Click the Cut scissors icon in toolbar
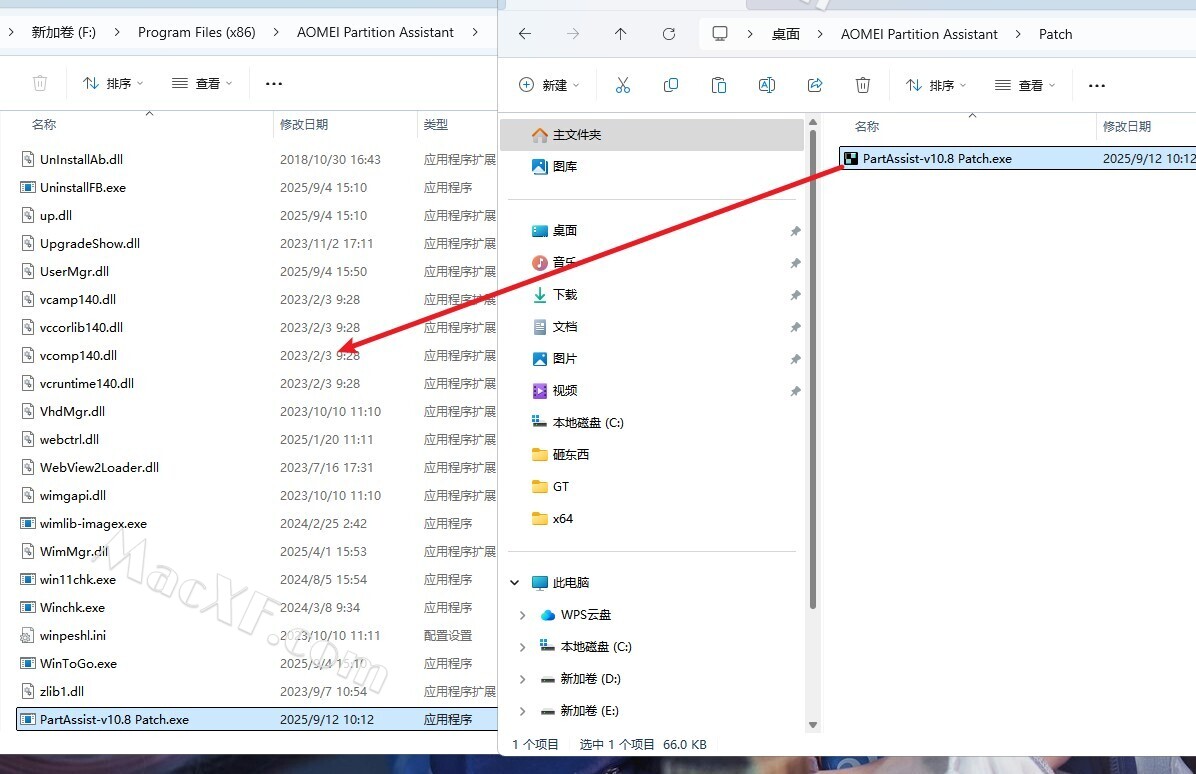 (623, 85)
